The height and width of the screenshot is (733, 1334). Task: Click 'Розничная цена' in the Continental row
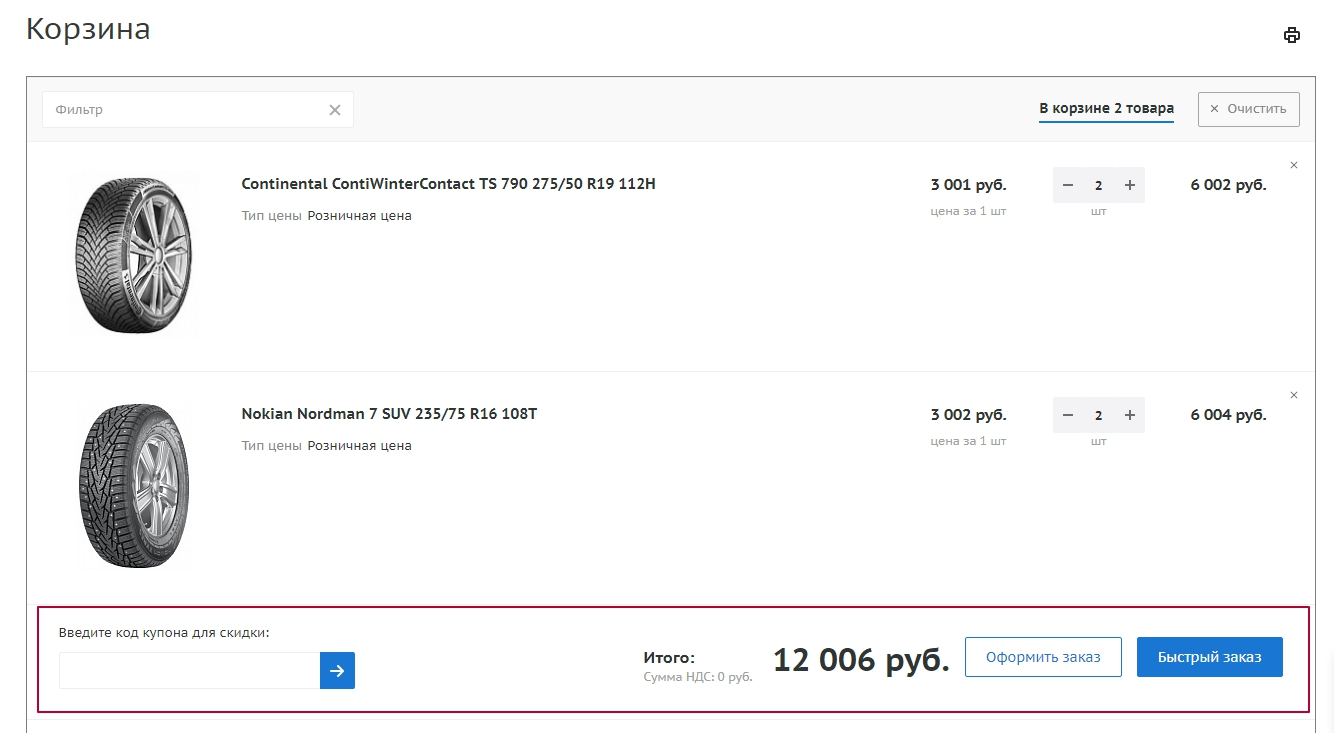point(359,216)
